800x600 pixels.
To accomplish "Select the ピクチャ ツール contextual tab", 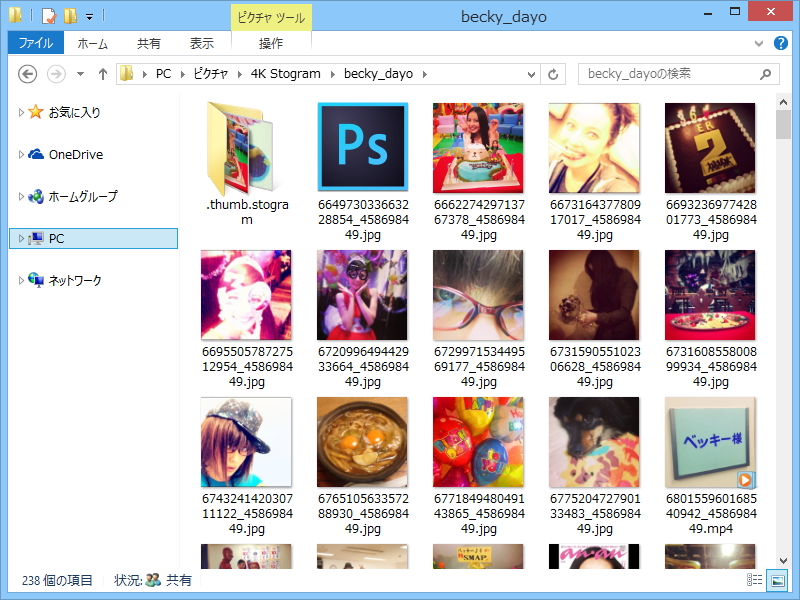I will point(271,18).
